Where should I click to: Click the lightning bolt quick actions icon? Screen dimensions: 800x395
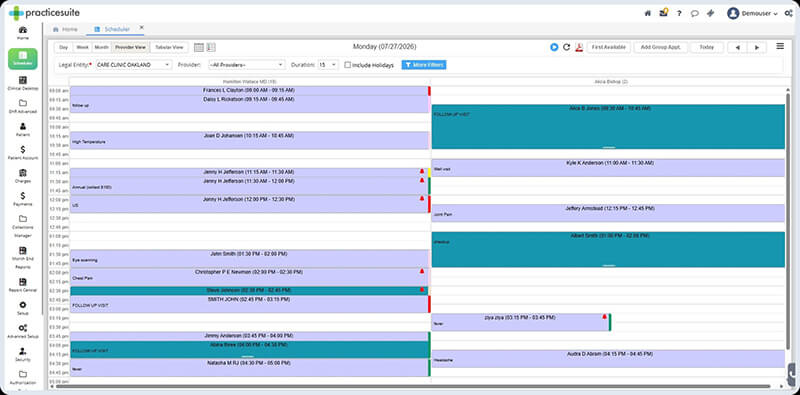[x=710, y=13]
